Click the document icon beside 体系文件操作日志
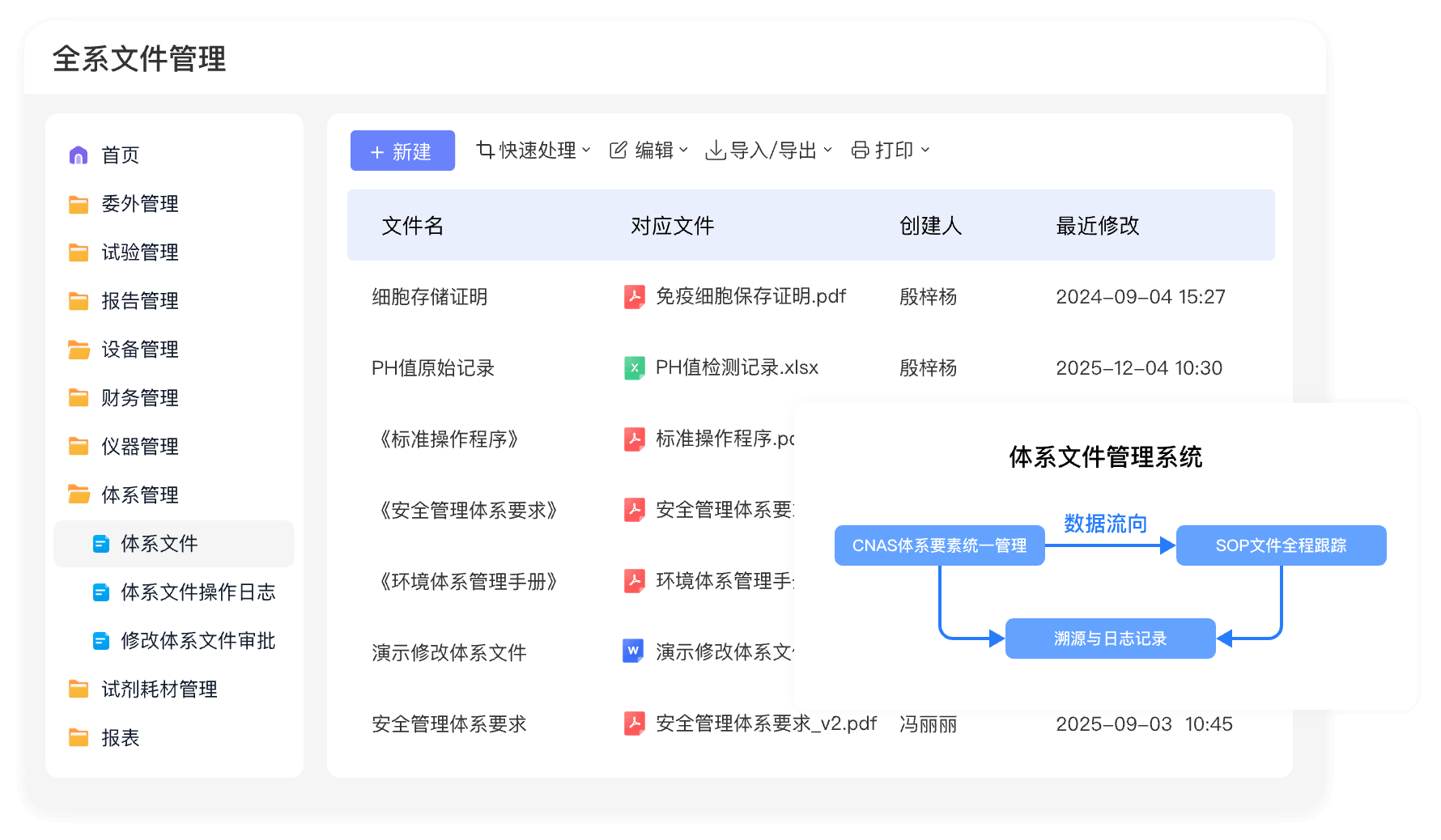Viewport: 1441px width, 840px height. [x=101, y=592]
